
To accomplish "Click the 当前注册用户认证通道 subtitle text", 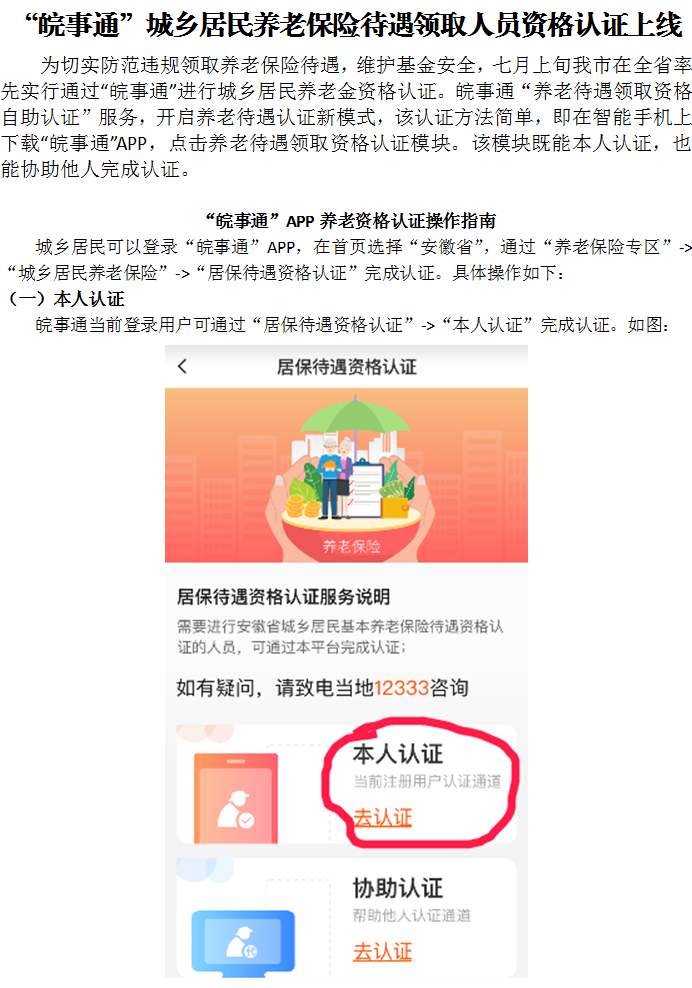I will 427,781.
